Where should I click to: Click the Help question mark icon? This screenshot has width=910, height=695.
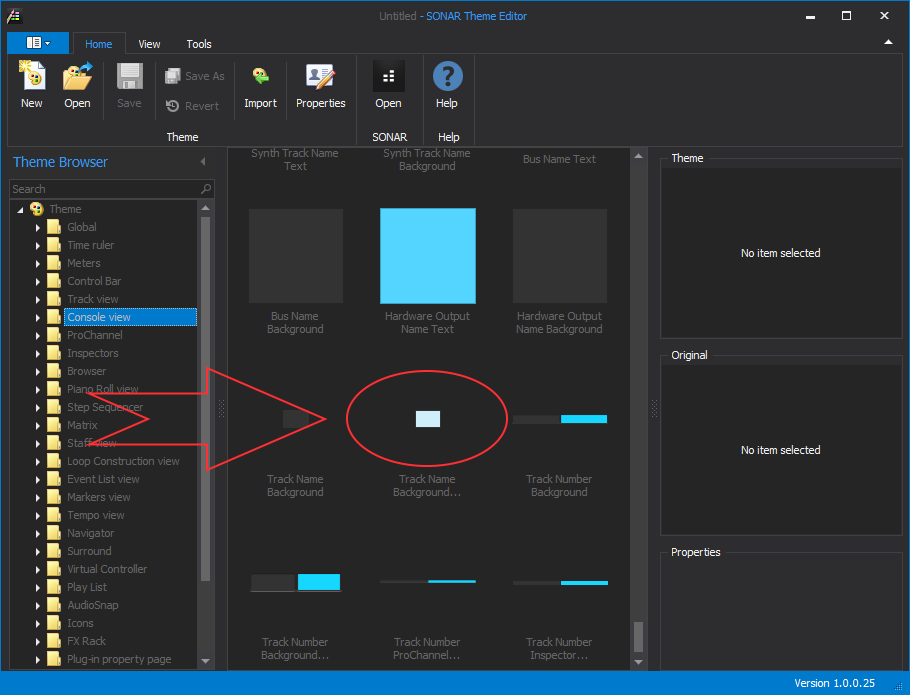[447, 77]
